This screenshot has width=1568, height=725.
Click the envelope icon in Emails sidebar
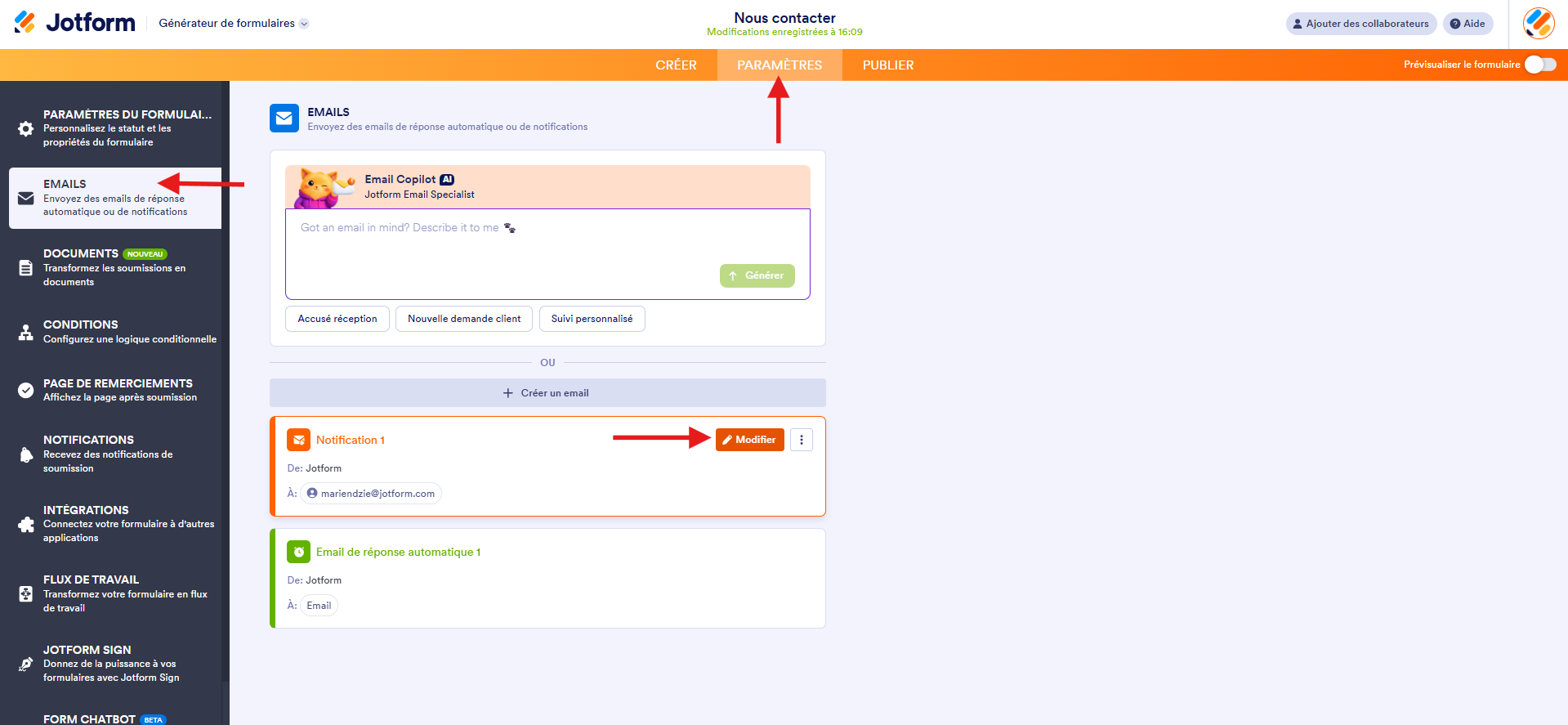(26, 198)
